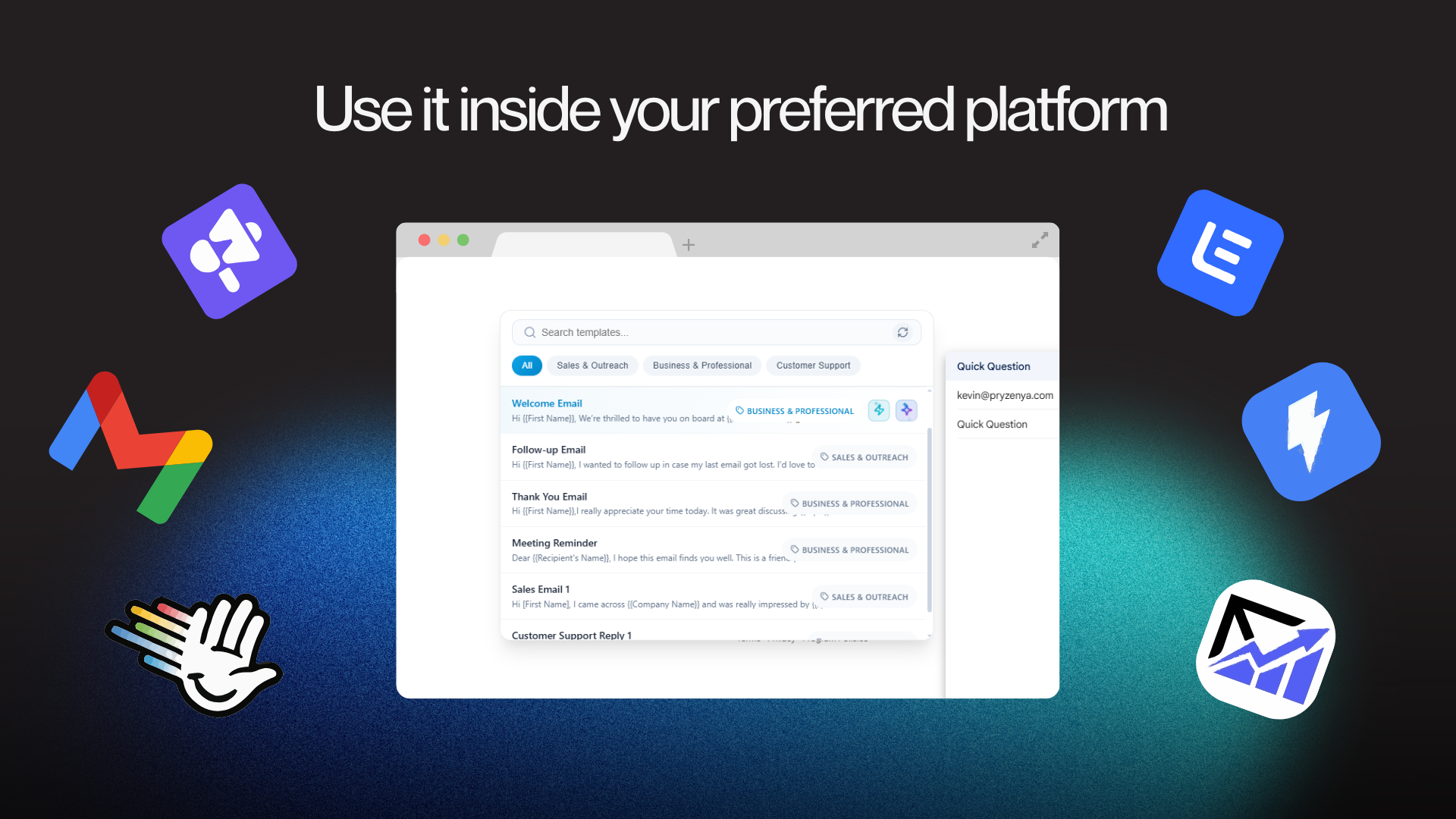The width and height of the screenshot is (1456, 819).
Task: Click the tag icon on Thank You Email
Action: tap(795, 503)
